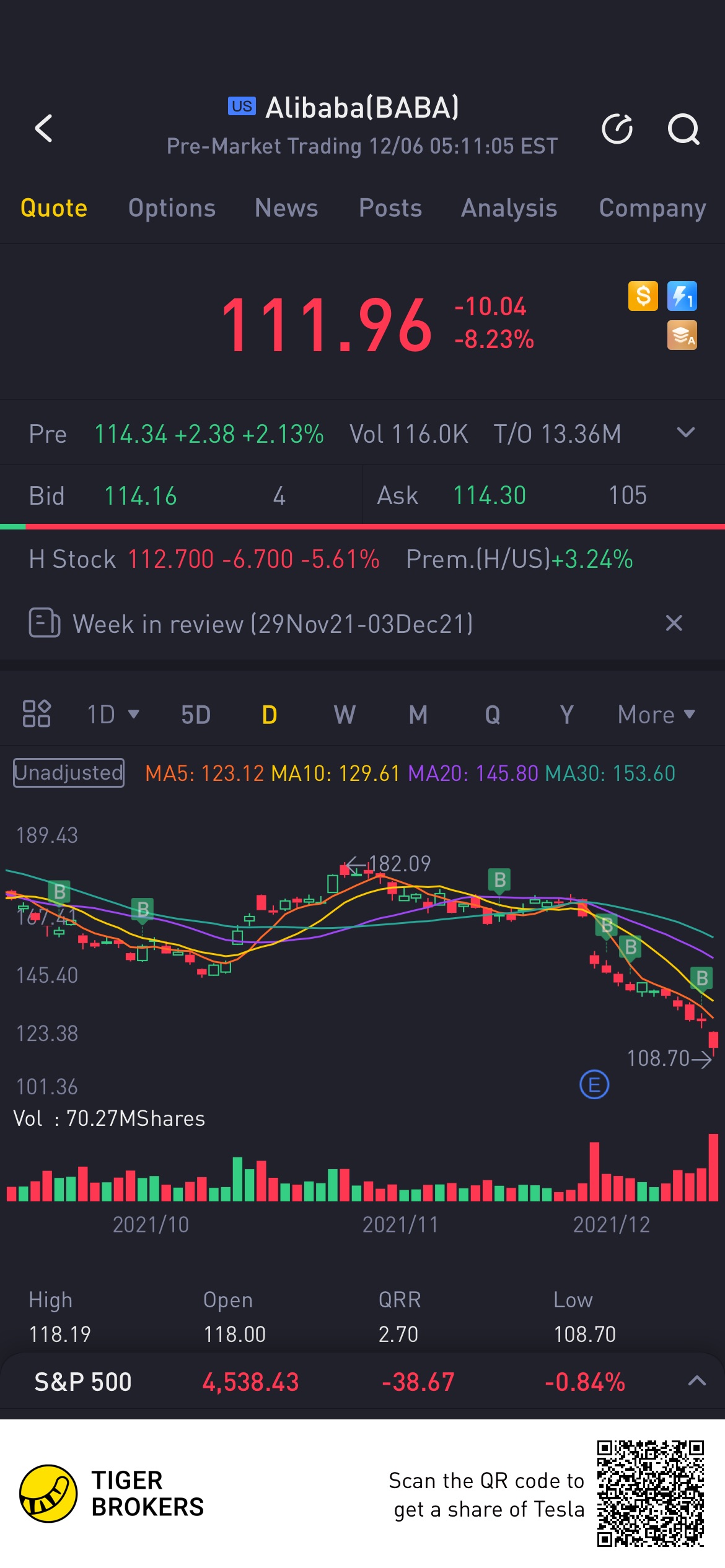Tap the orange dollar sign badge
Viewport: 725px width, 1568px height.
643,296
